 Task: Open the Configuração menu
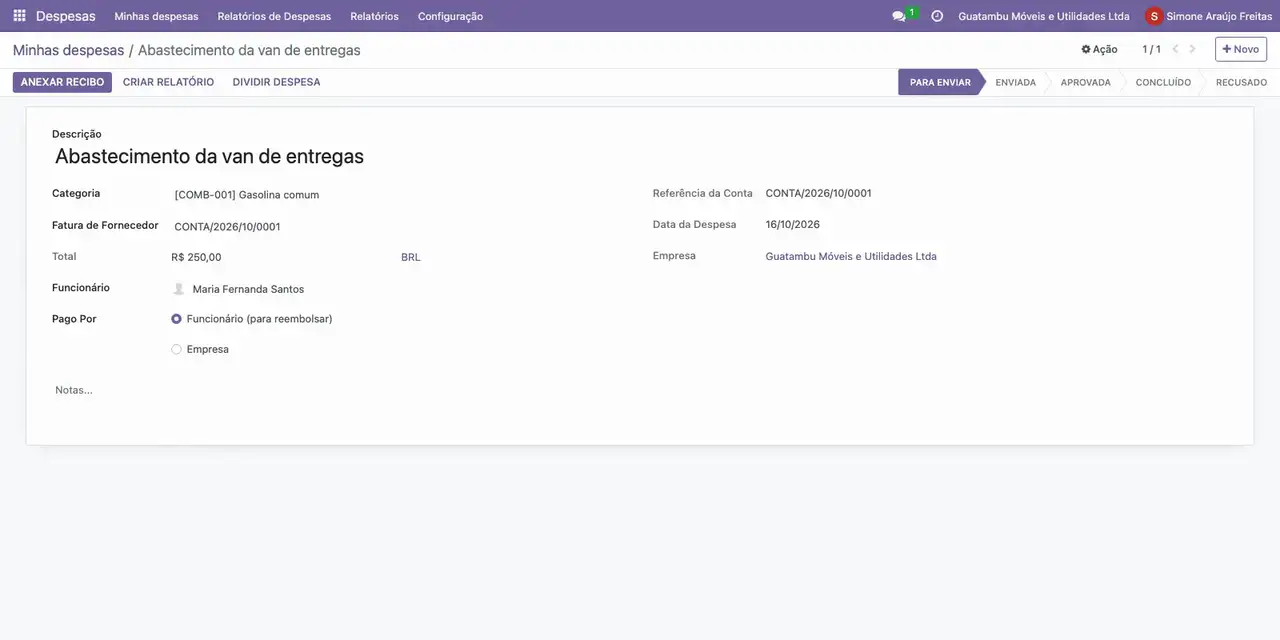pyautogui.click(x=450, y=16)
